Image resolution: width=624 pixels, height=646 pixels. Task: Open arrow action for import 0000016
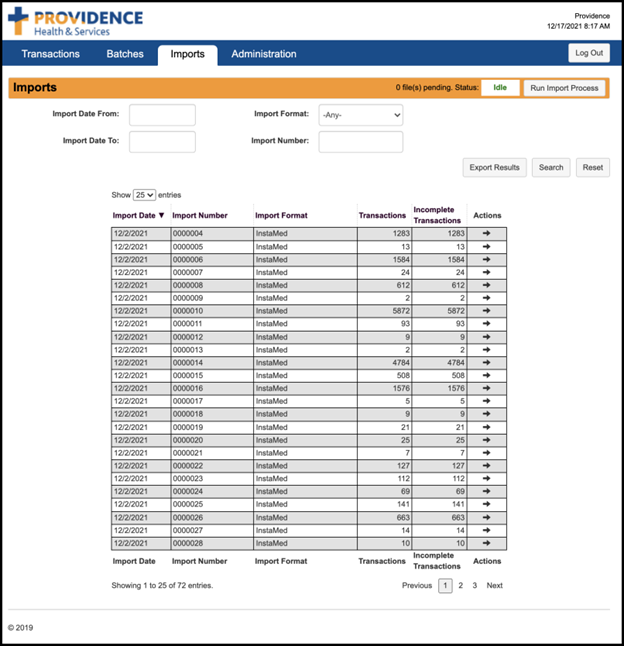[x=486, y=388]
